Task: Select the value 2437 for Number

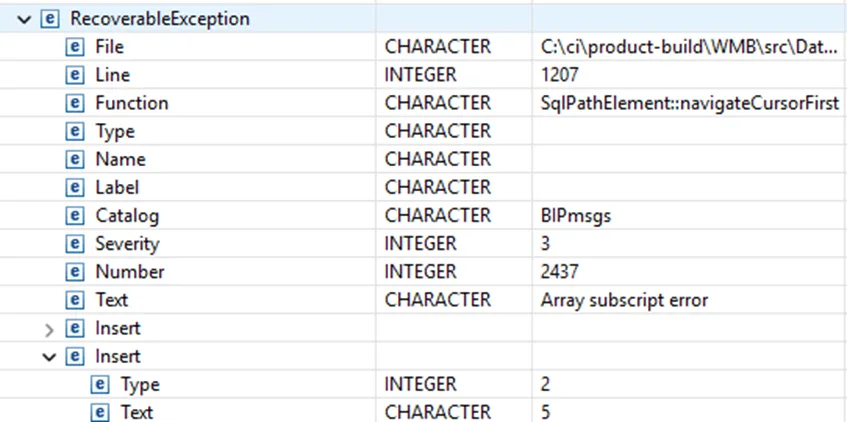Action: point(559,272)
